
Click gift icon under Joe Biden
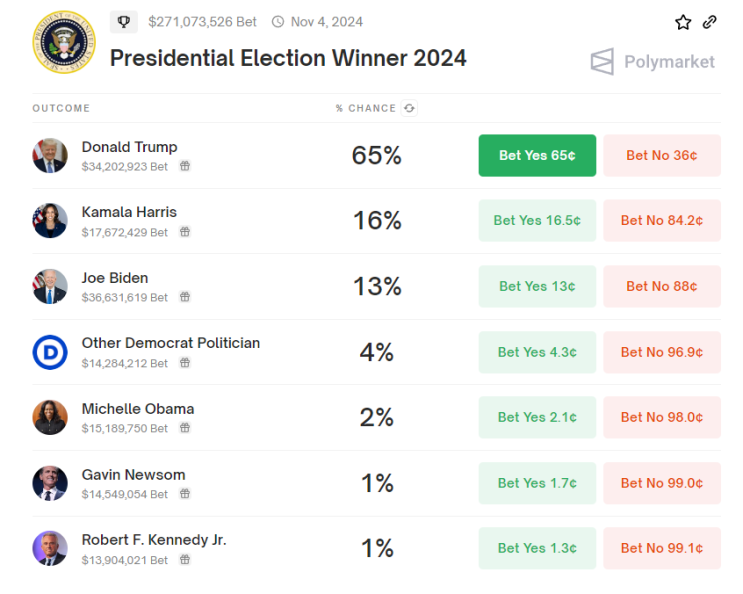(185, 297)
